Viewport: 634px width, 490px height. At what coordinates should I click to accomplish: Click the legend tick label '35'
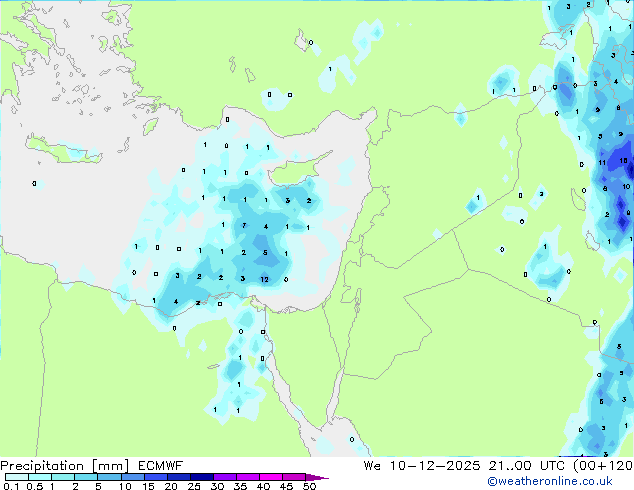[x=241, y=486]
